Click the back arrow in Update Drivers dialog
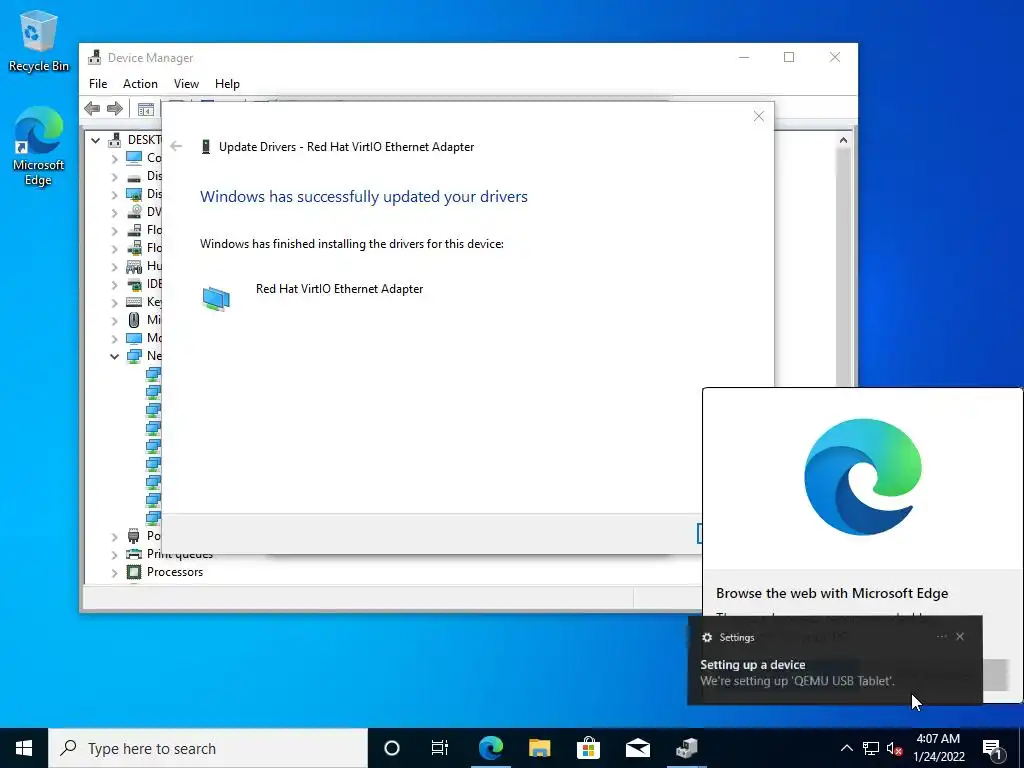The image size is (1024, 768). (176, 146)
